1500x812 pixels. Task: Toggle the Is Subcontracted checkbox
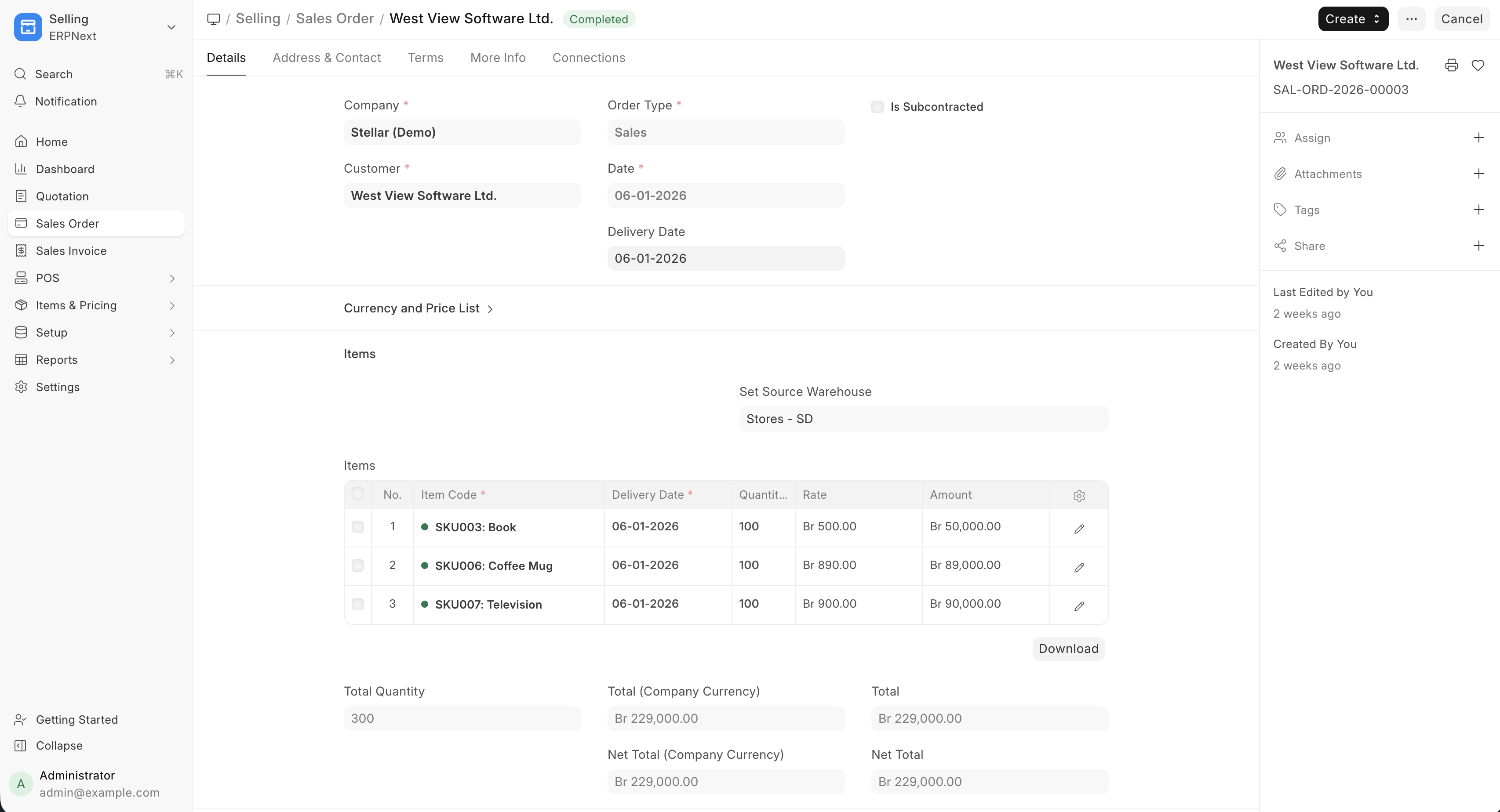[x=877, y=106]
